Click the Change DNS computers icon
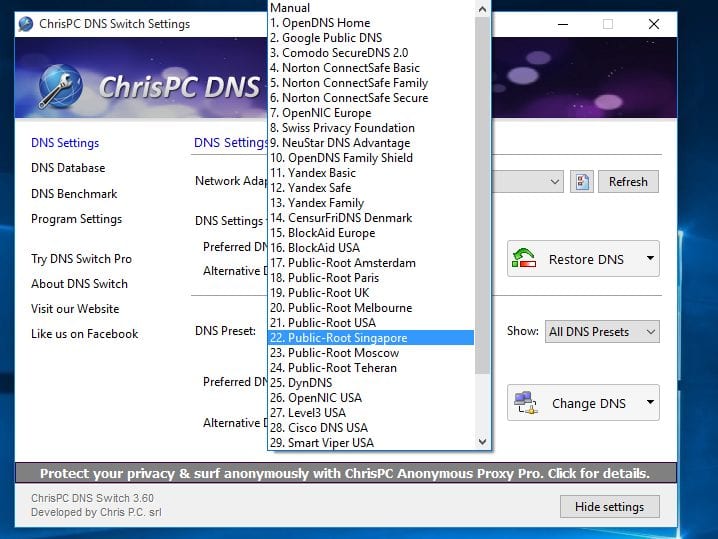 click(x=525, y=403)
